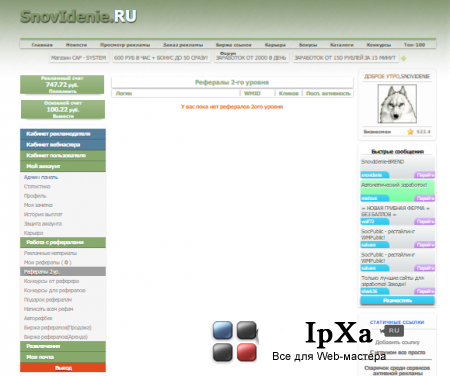The image size is (450, 376).
Task: Open the Автоматический заработок! quick message
Action: (x=394, y=185)
